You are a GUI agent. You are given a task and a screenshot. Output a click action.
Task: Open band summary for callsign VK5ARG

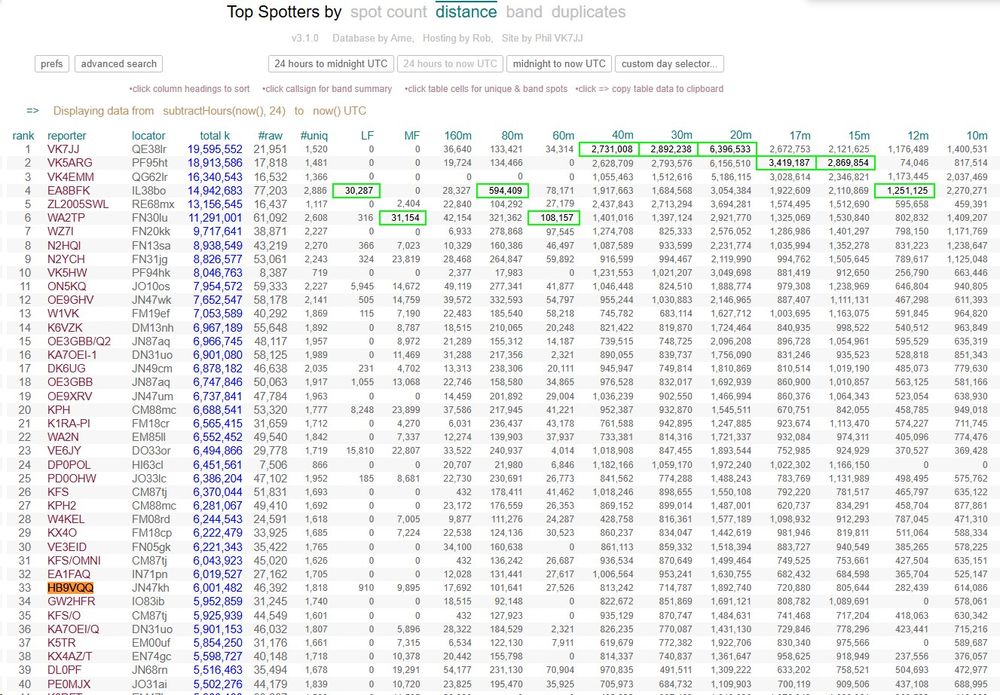pyautogui.click(x=70, y=163)
